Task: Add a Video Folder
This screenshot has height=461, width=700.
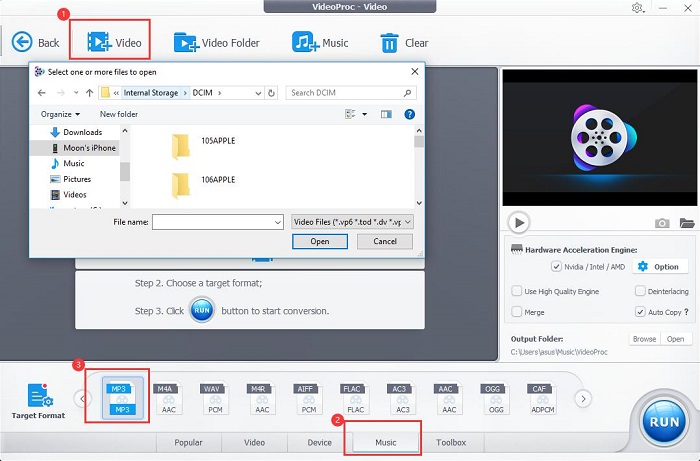Action: click(x=217, y=43)
